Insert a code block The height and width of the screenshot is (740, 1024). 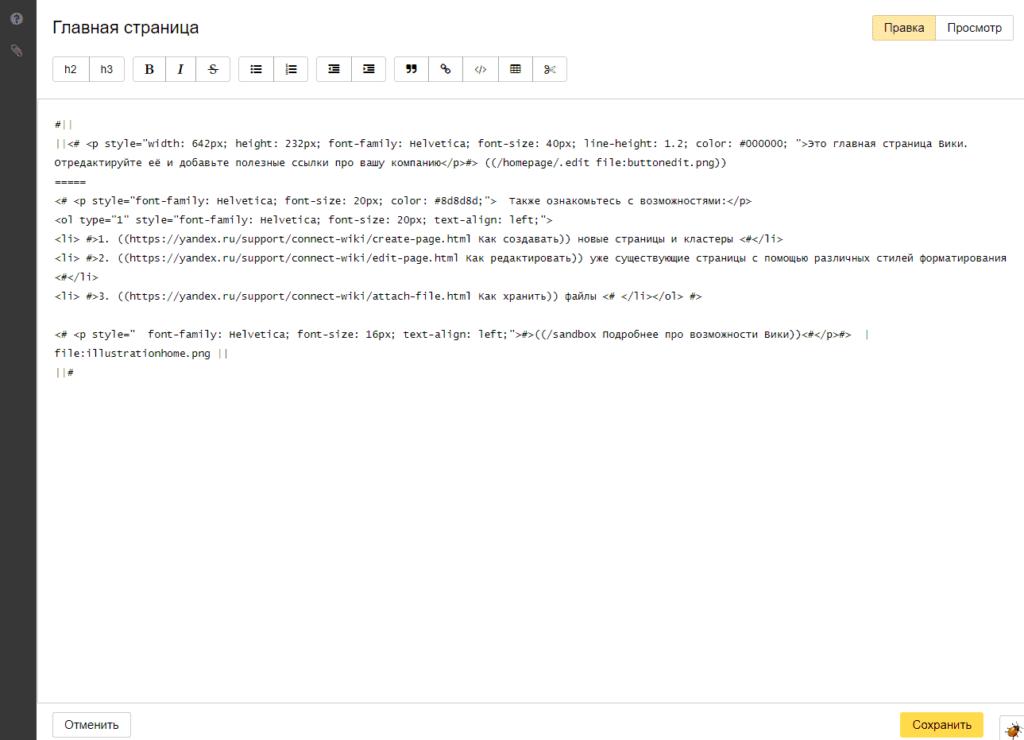480,69
